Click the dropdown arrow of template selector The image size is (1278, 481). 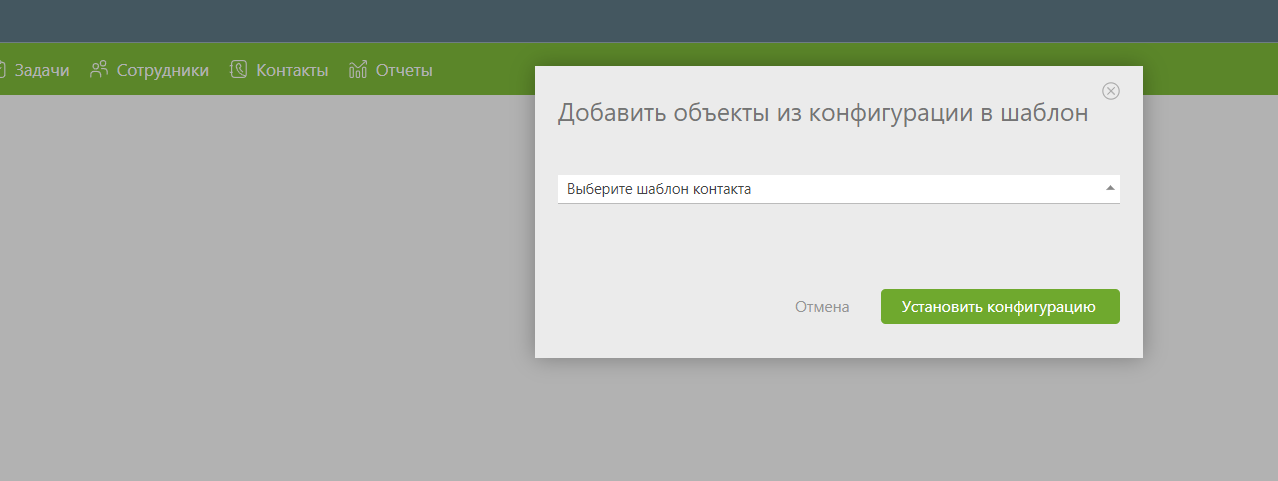tap(1110, 188)
